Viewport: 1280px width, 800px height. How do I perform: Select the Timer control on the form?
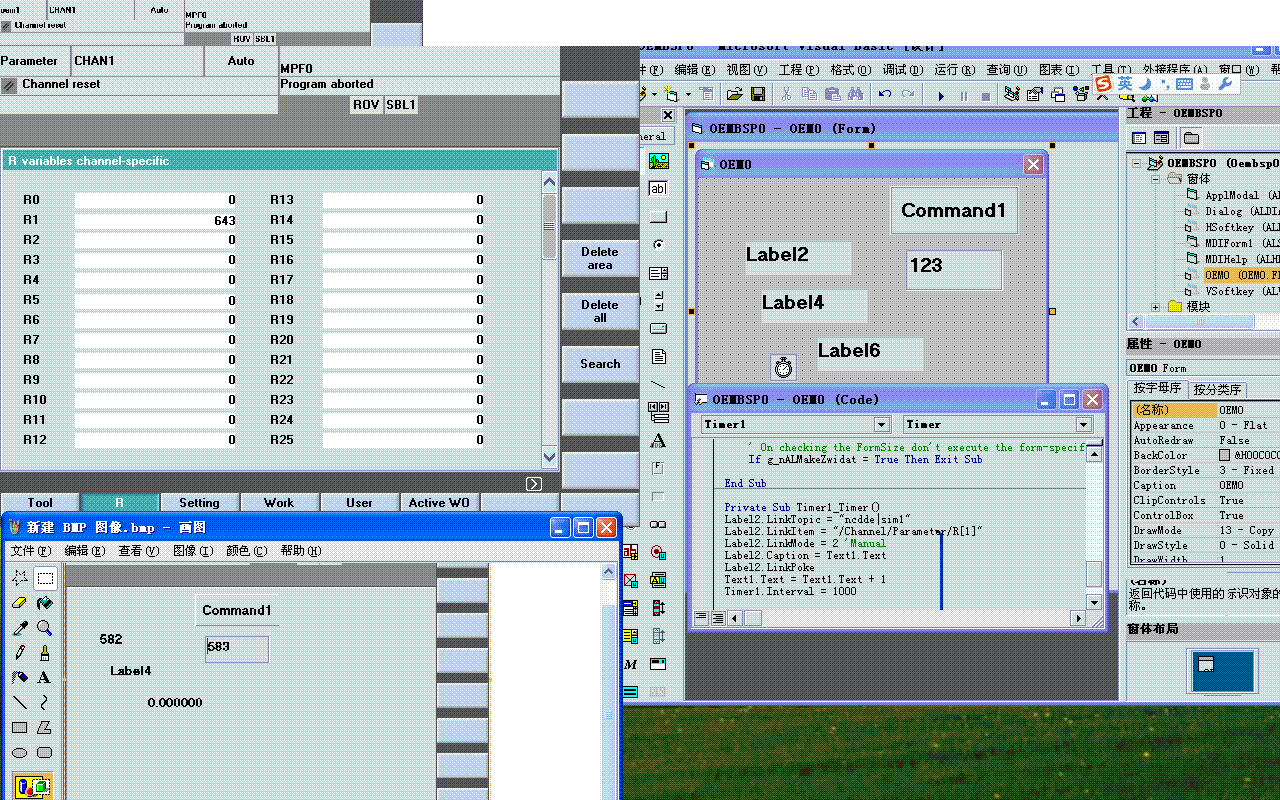[x=784, y=367]
